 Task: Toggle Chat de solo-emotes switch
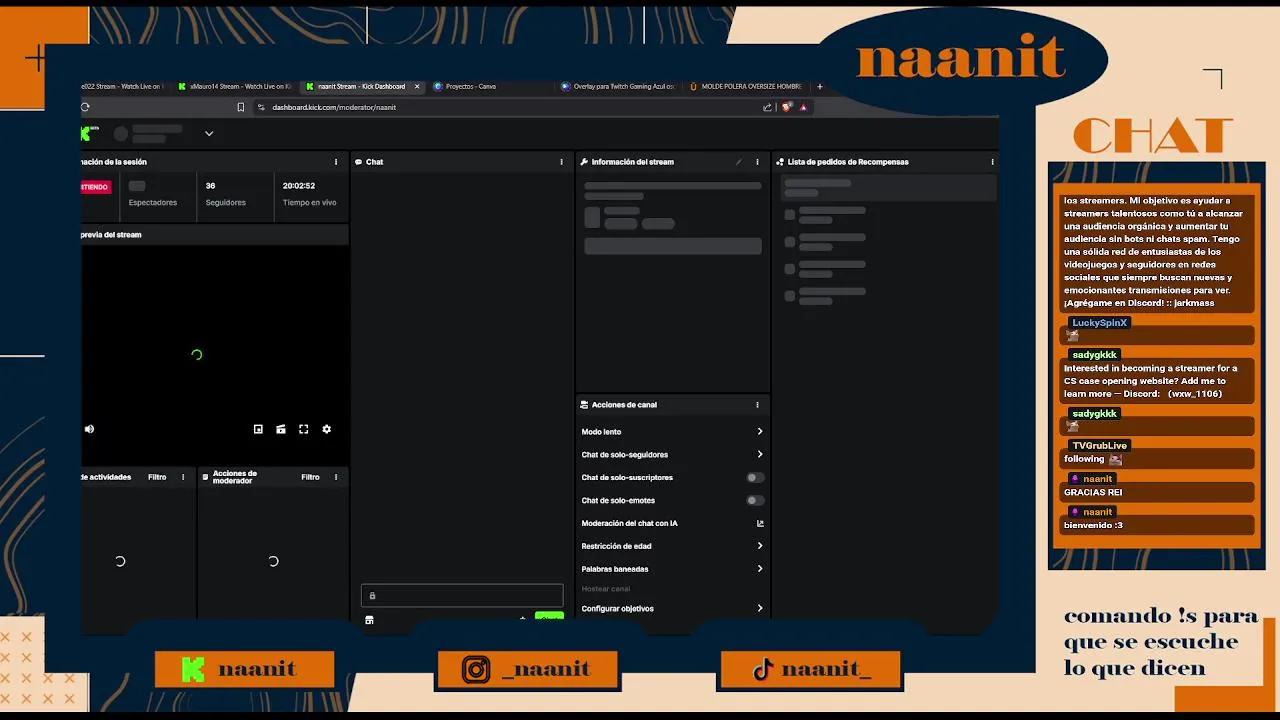point(755,500)
